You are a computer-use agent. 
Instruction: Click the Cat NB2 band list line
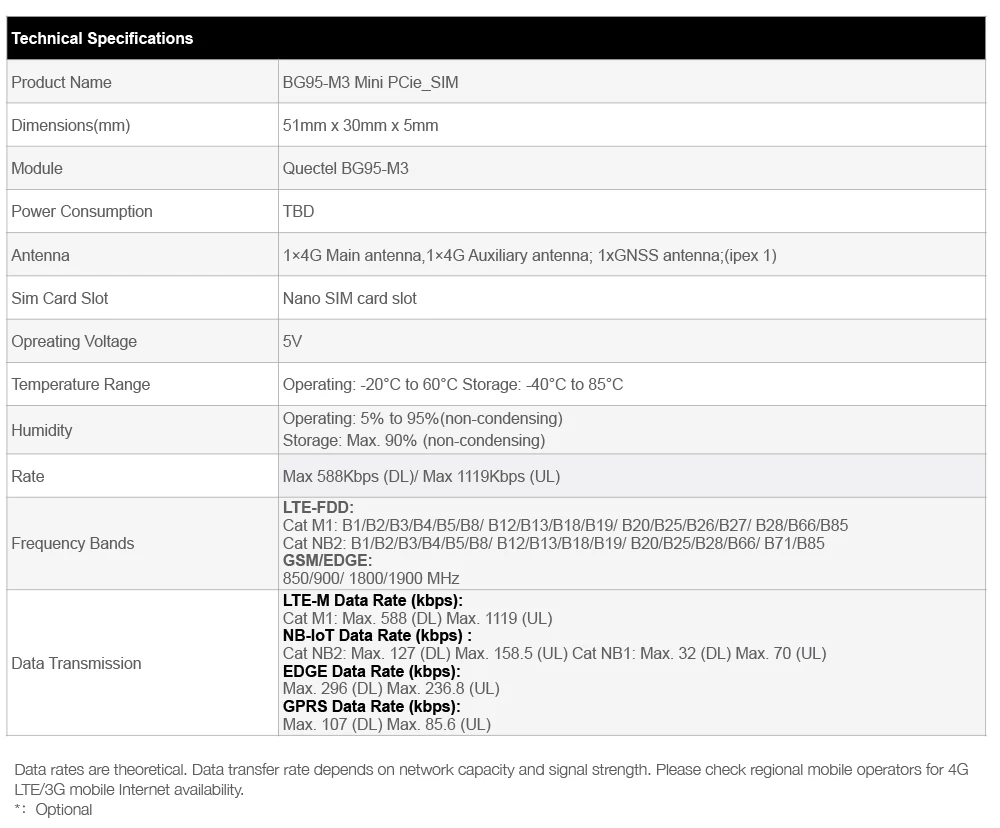554,543
